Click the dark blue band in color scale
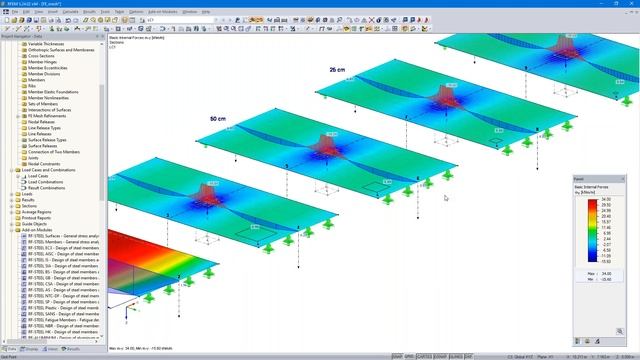 pos(592,258)
